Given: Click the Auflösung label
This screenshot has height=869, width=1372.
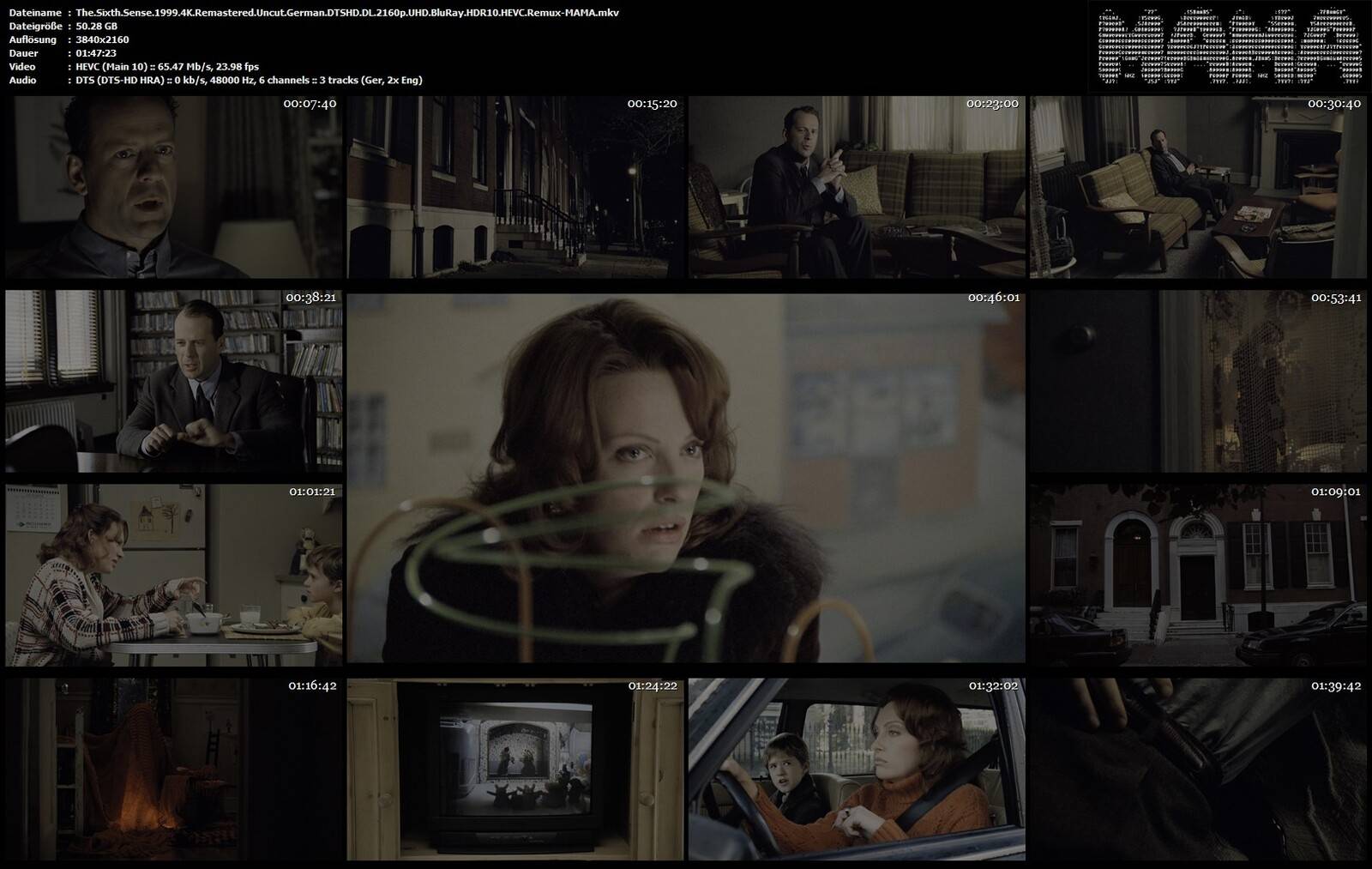Looking at the screenshot, I should click(33, 40).
